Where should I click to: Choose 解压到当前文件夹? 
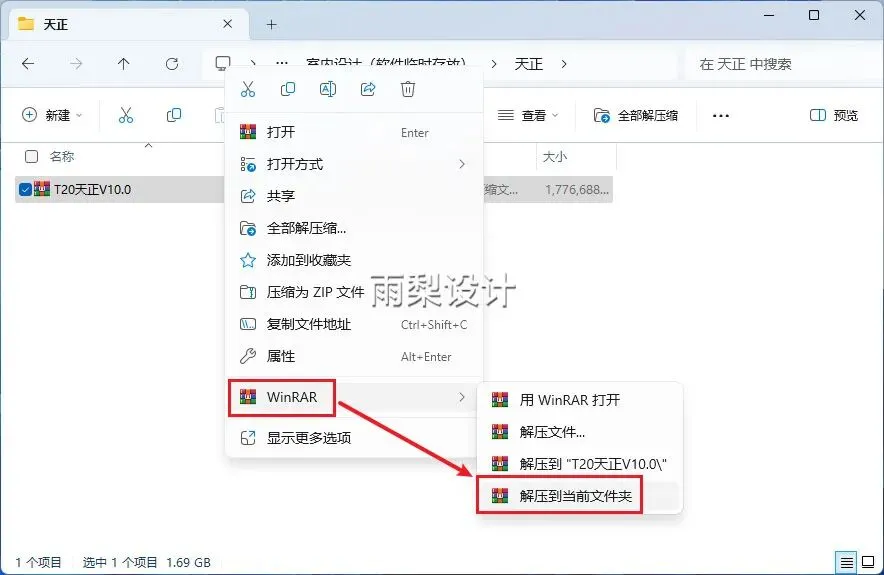pyautogui.click(x=580, y=496)
